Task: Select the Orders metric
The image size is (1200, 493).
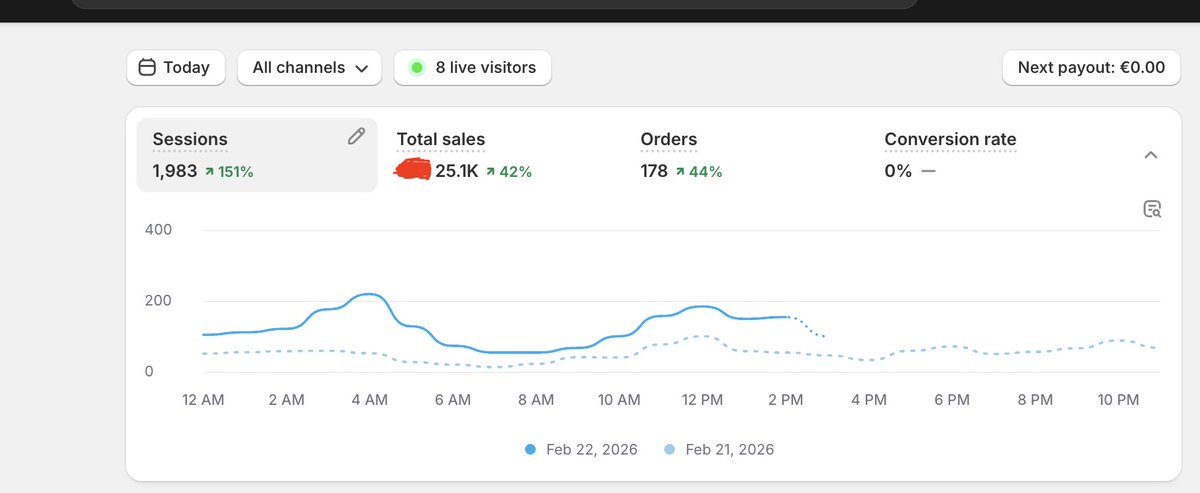Action: click(669, 140)
